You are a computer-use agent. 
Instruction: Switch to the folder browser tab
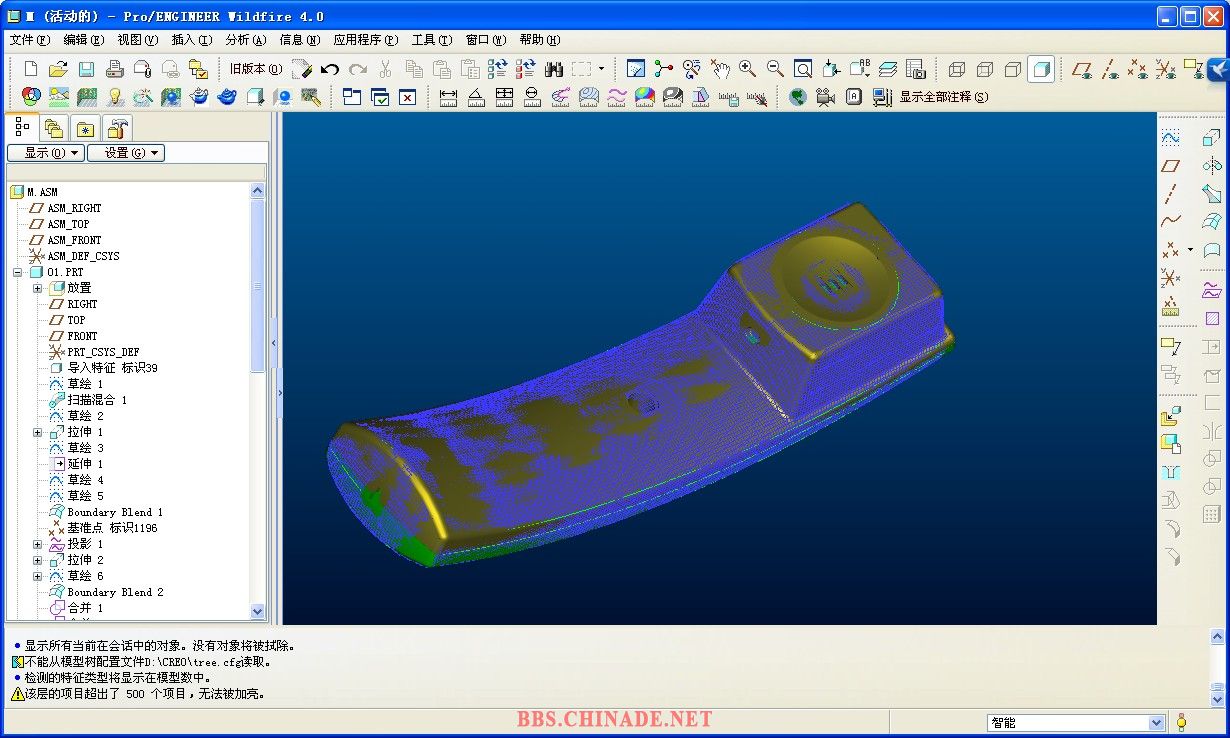(54, 128)
